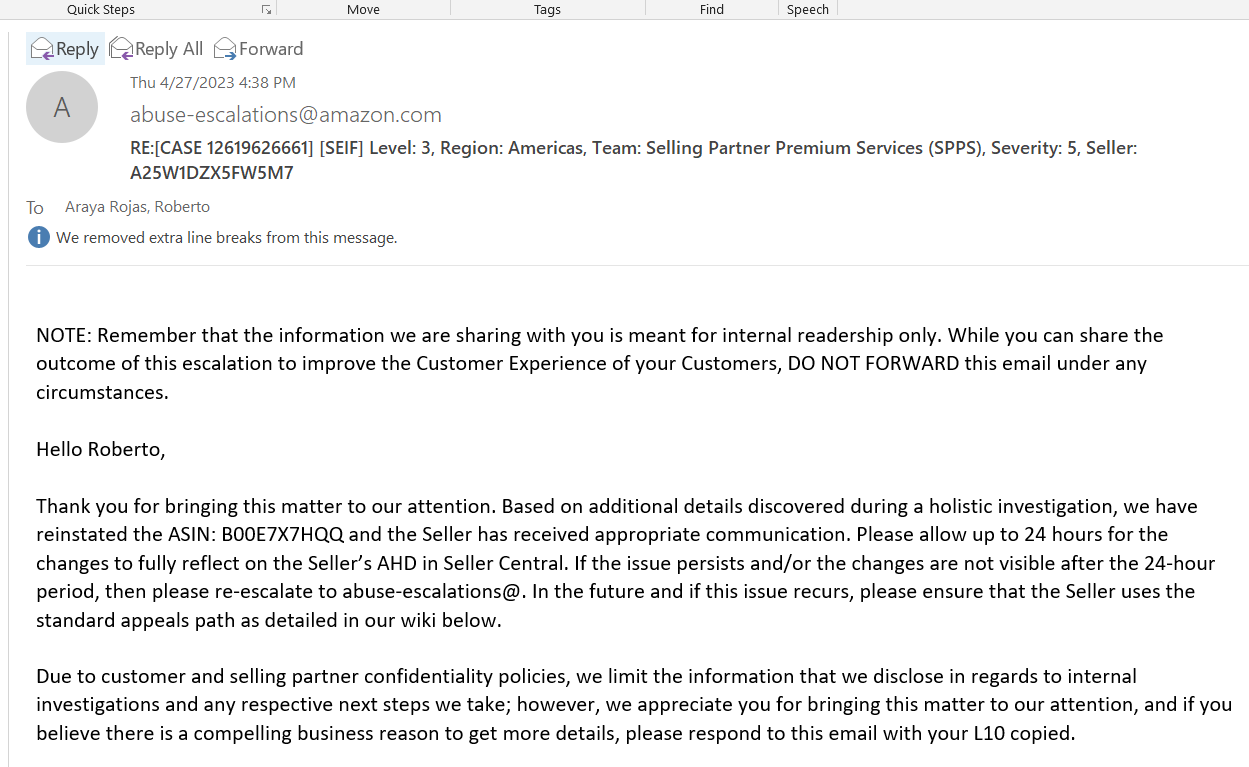Click the 'Hello Roberto,' greeting line
The image size is (1249, 767).
tap(100, 449)
